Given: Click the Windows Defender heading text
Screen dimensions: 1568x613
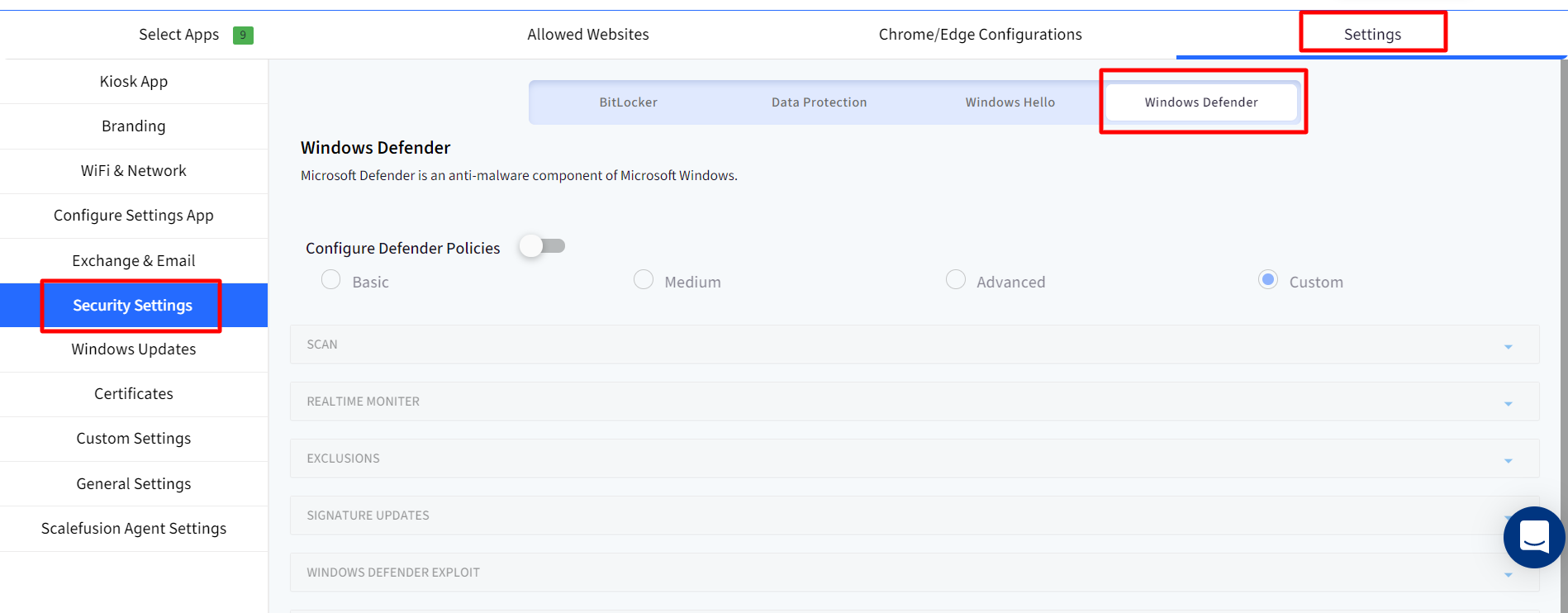Looking at the screenshot, I should (375, 148).
